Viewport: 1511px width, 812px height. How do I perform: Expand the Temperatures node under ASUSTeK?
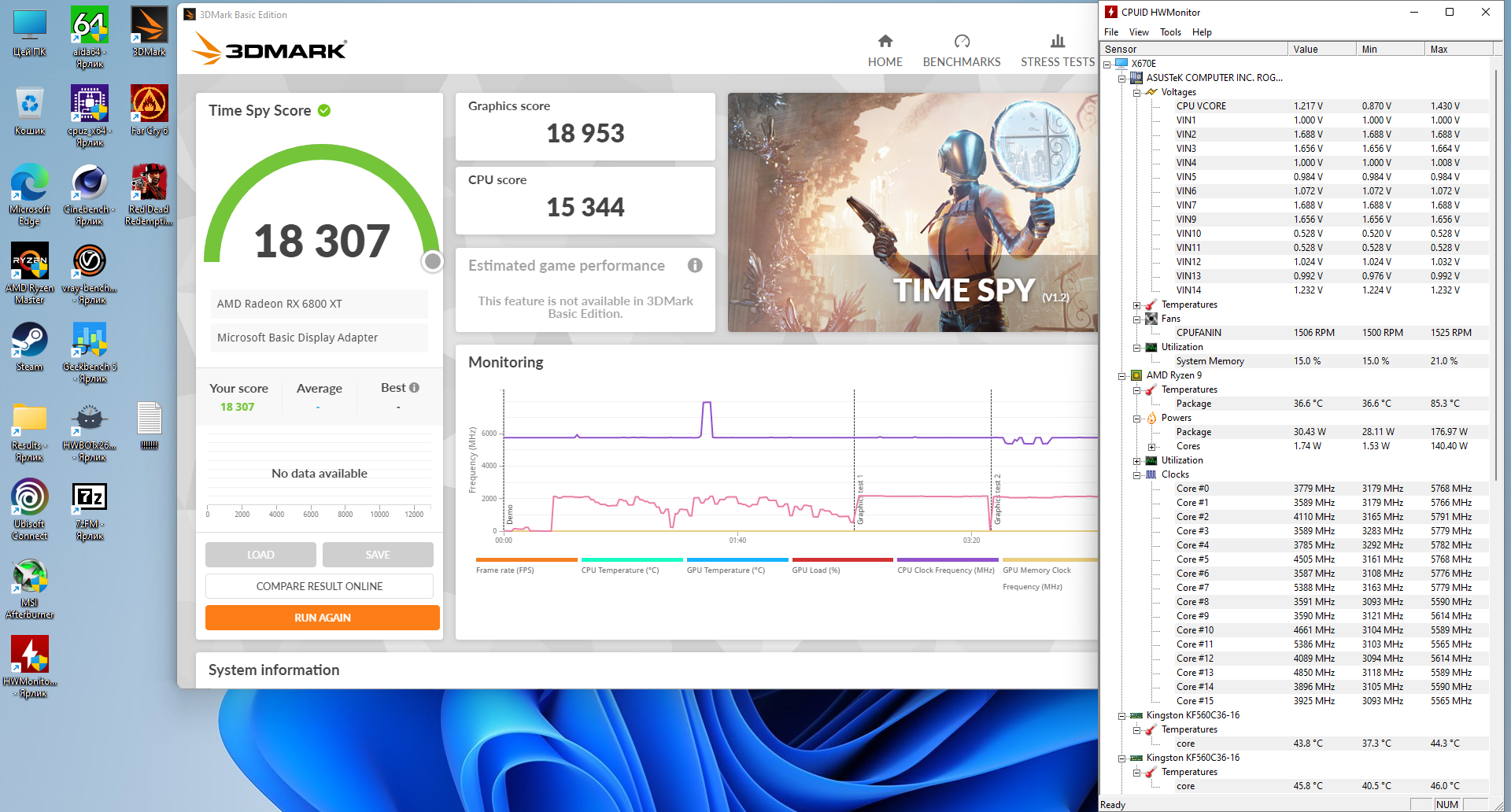point(1136,305)
